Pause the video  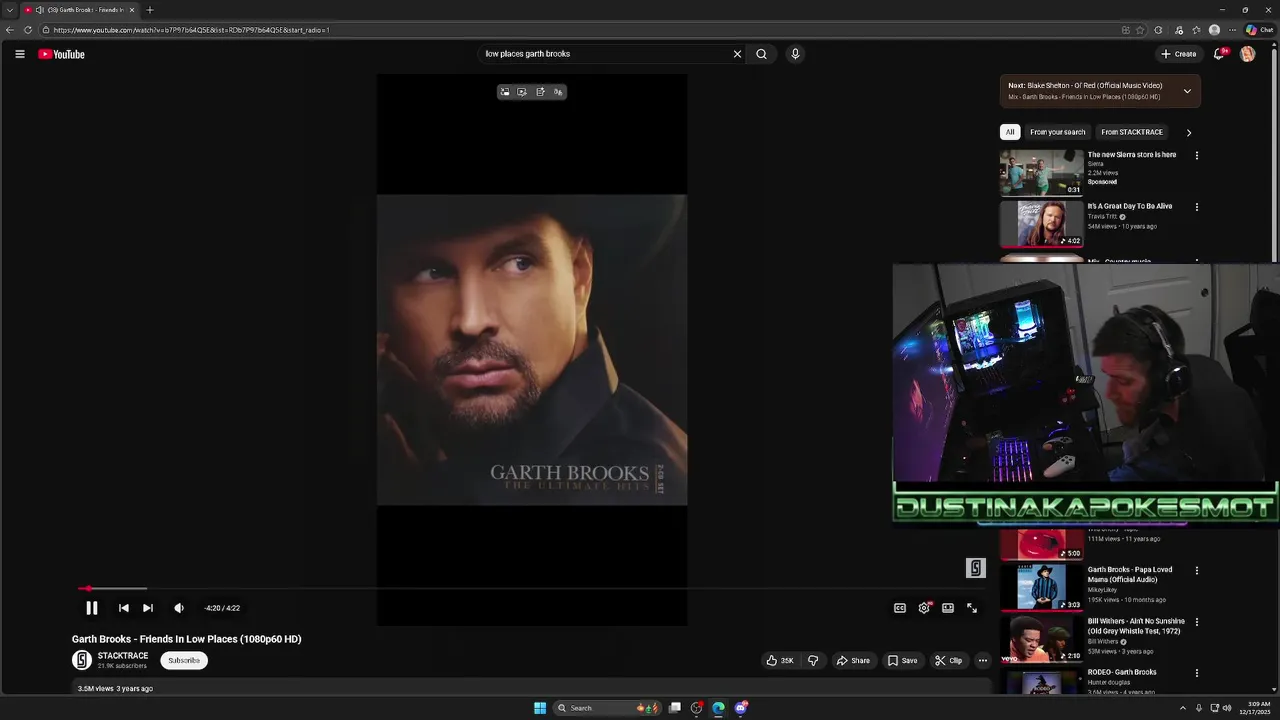pos(91,608)
